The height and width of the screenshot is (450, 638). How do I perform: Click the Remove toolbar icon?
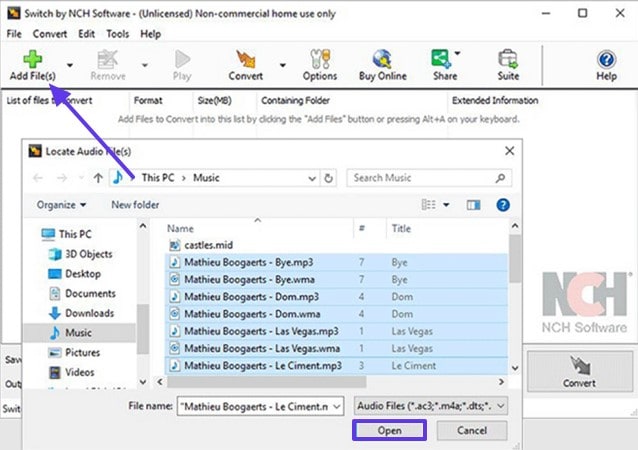[107, 59]
